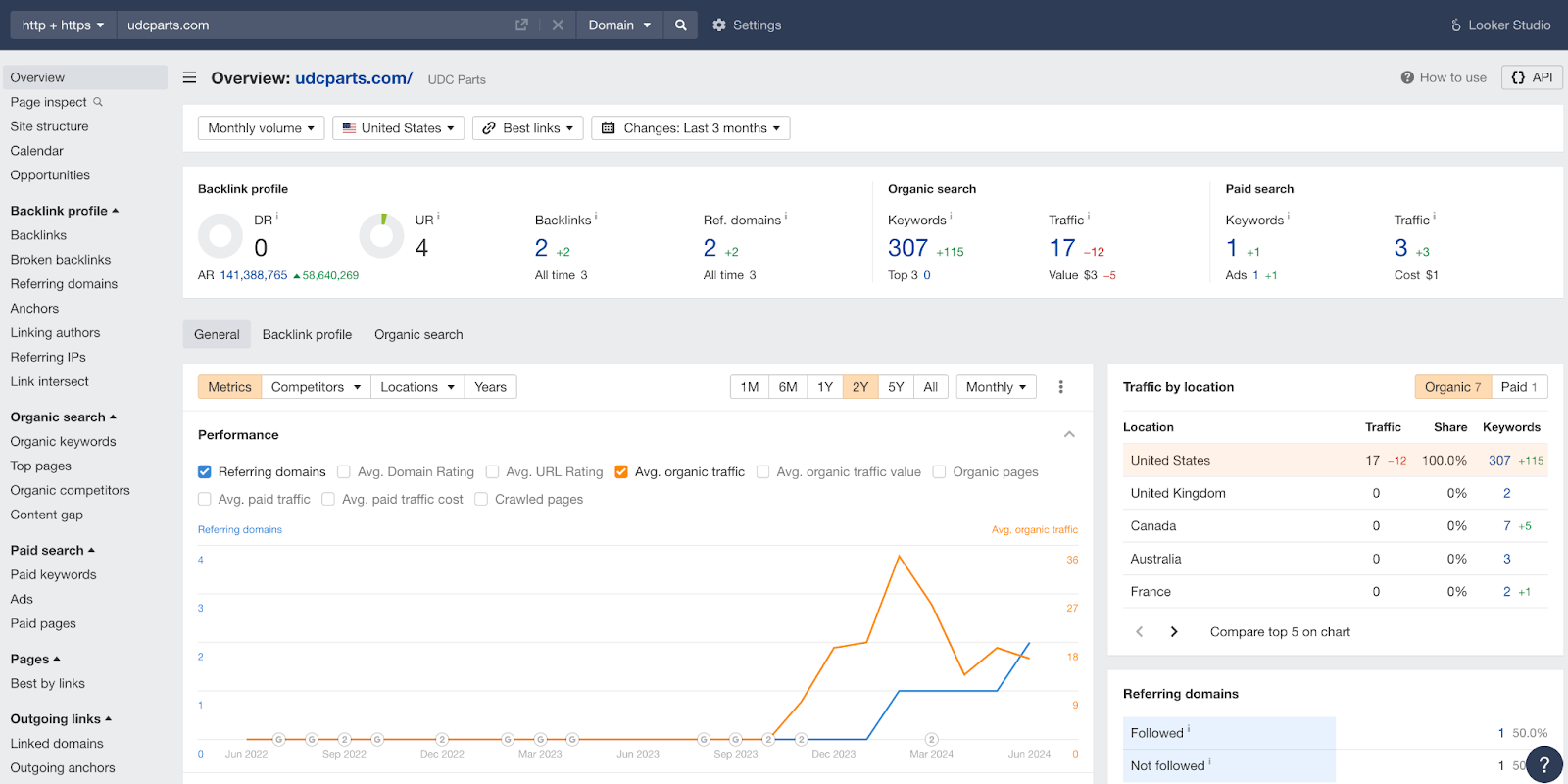Clear the URL field with X icon
1568x784 pixels.
[x=558, y=25]
